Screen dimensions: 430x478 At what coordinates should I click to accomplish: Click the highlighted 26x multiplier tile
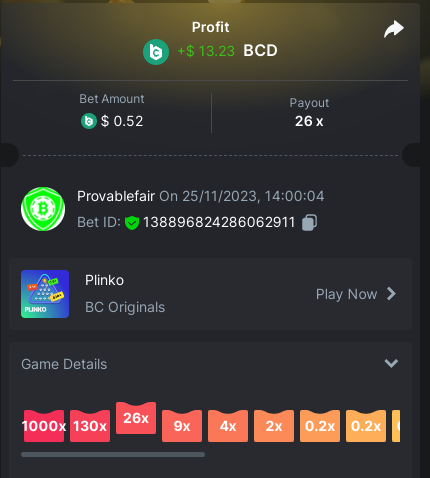[x=136, y=418]
